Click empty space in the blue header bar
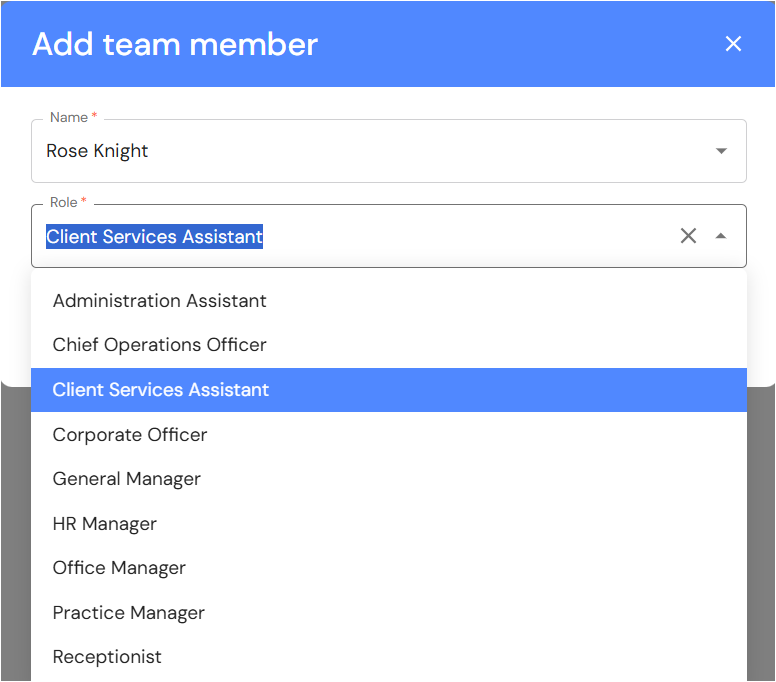 pyautogui.click(x=520, y=44)
